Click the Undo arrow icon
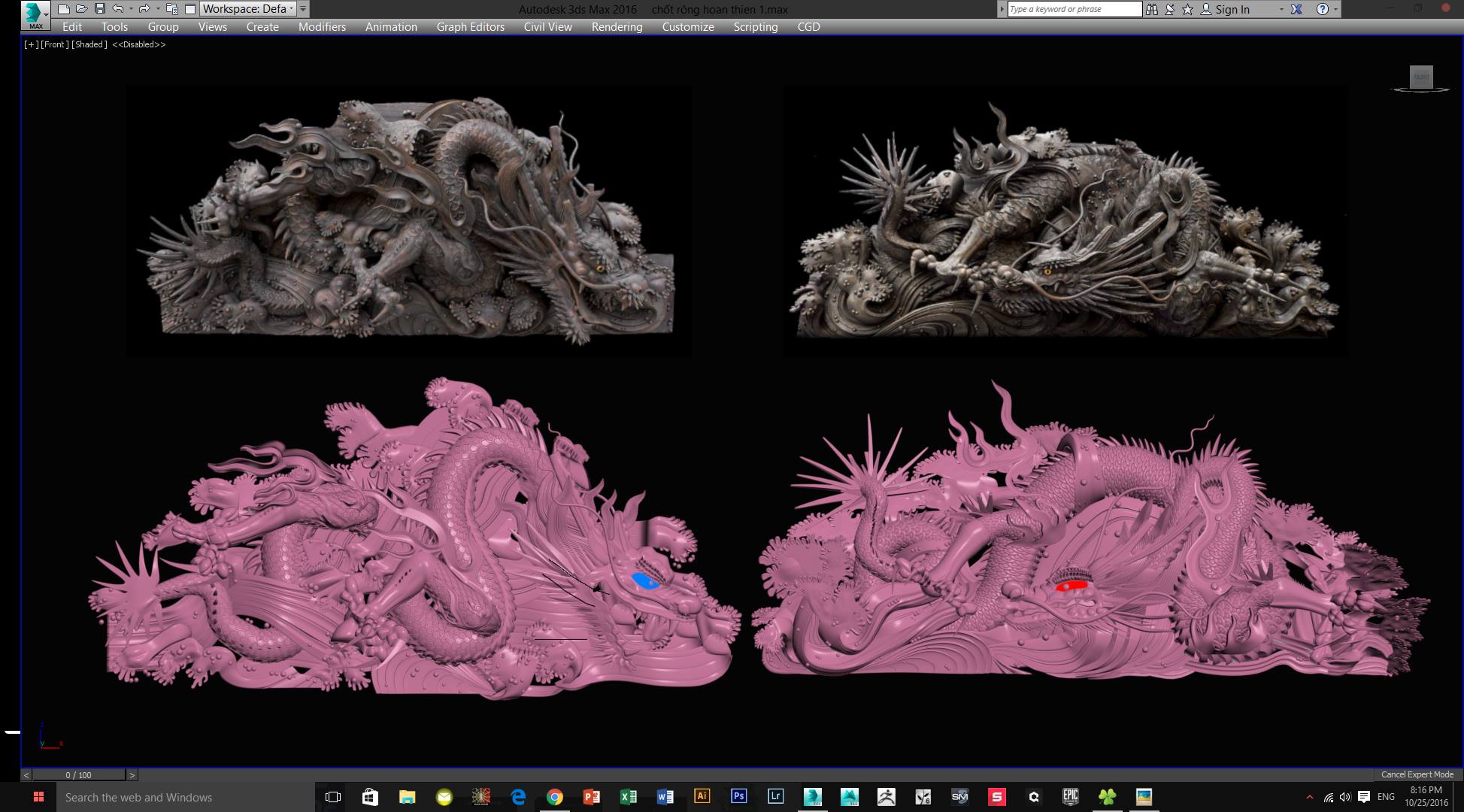Image resolution: width=1464 pixels, height=812 pixels. click(x=118, y=9)
